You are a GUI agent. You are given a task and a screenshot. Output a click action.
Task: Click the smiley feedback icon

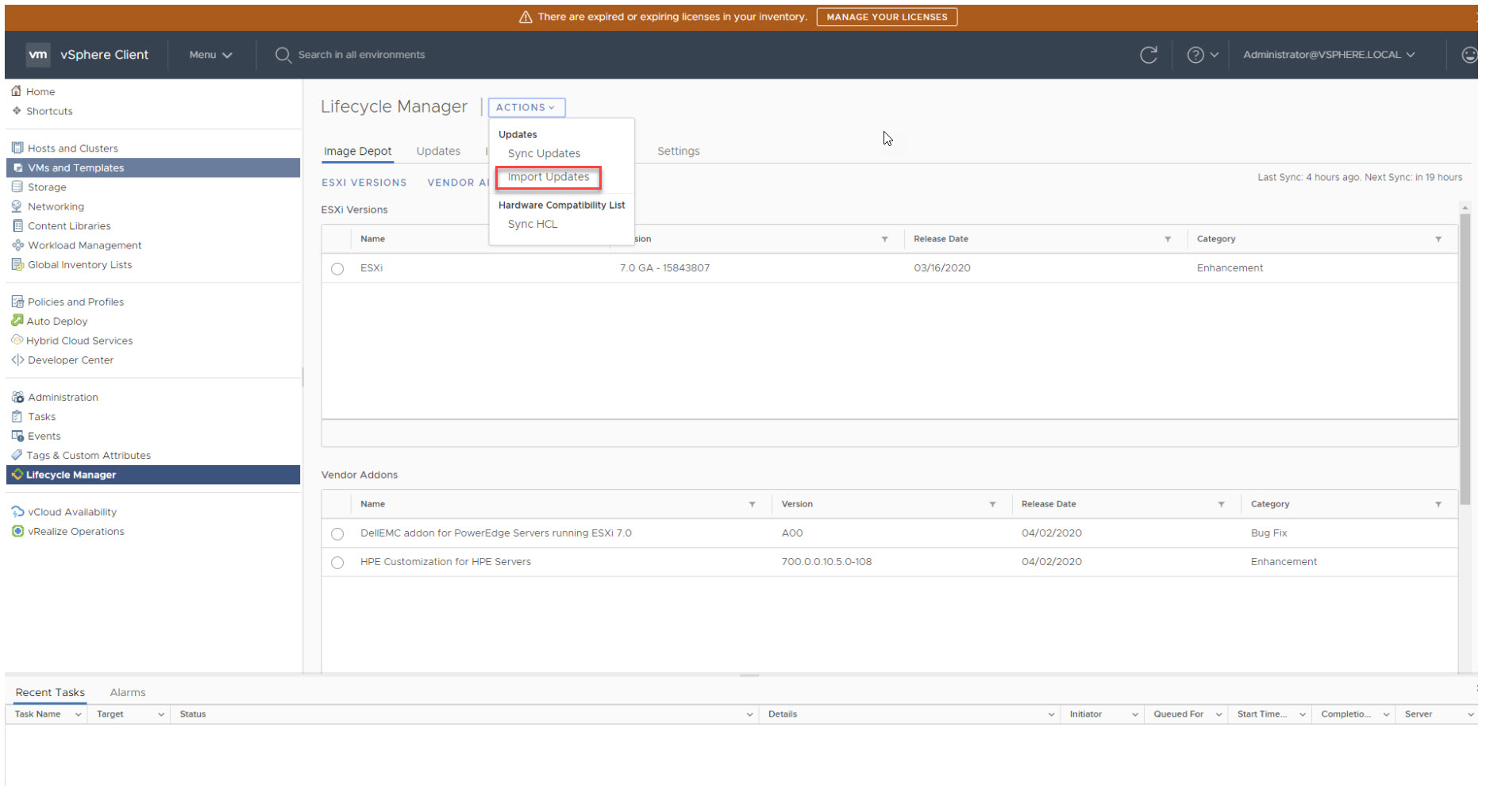[x=1469, y=55]
